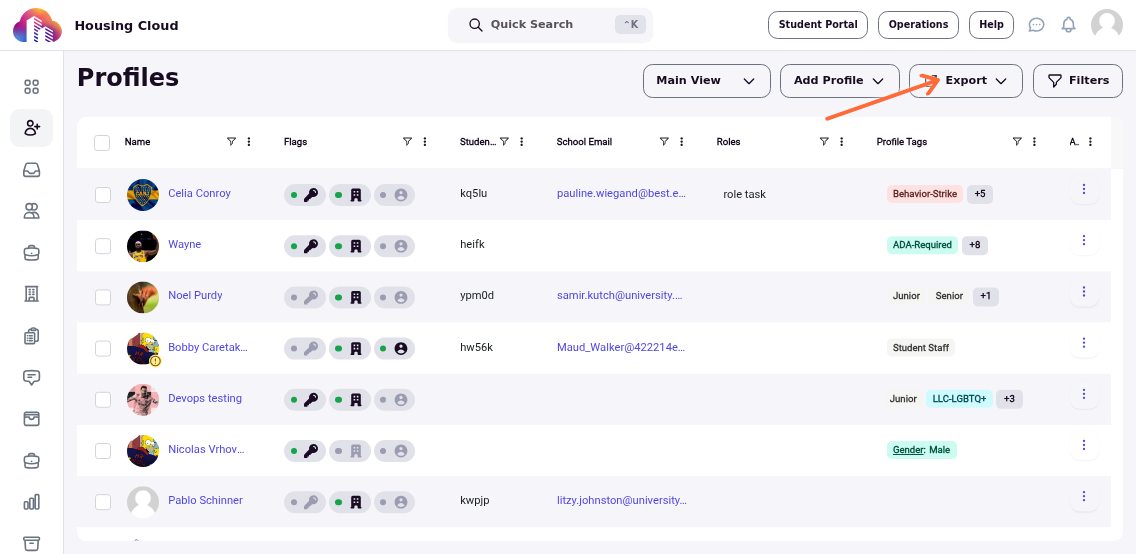The image size is (1136, 554).
Task: Open the chat message sidebar icon
Action: click(31, 377)
